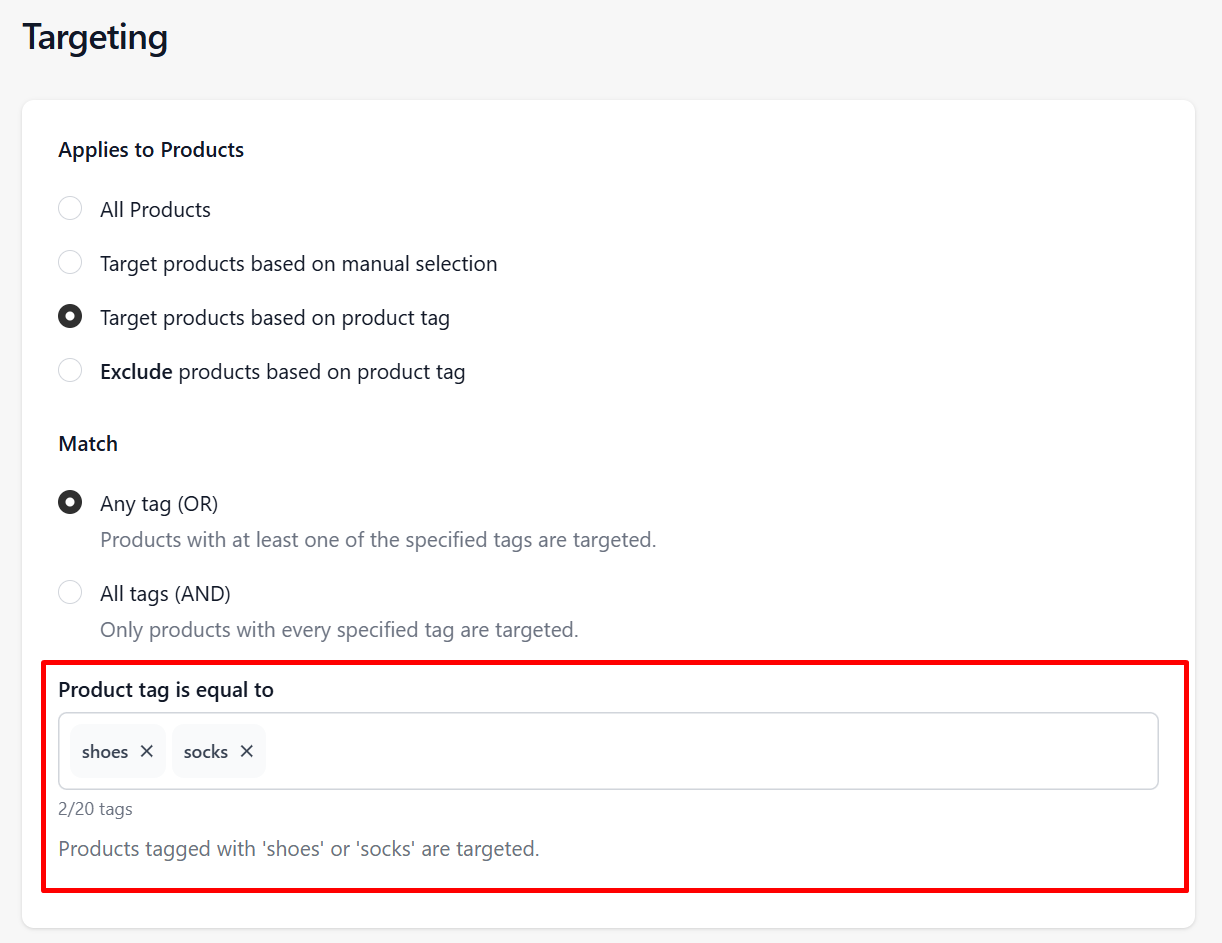This screenshot has height=943, width=1222.
Task: Choose target products based on manual selection
Action: [x=70, y=263]
